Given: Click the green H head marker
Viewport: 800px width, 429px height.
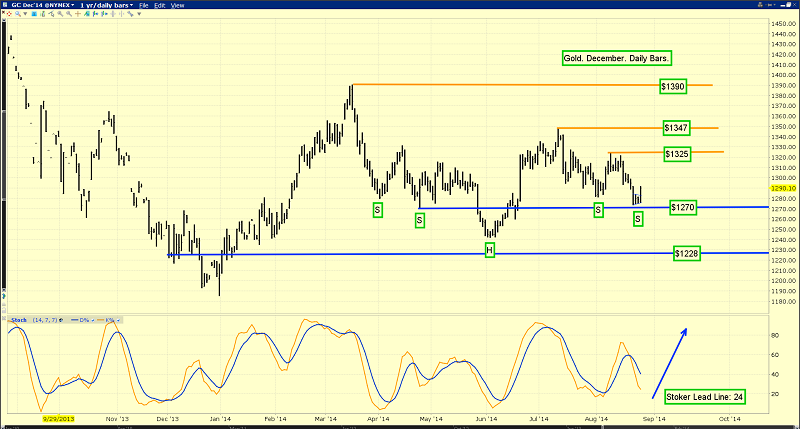Looking at the screenshot, I should pos(490,248).
